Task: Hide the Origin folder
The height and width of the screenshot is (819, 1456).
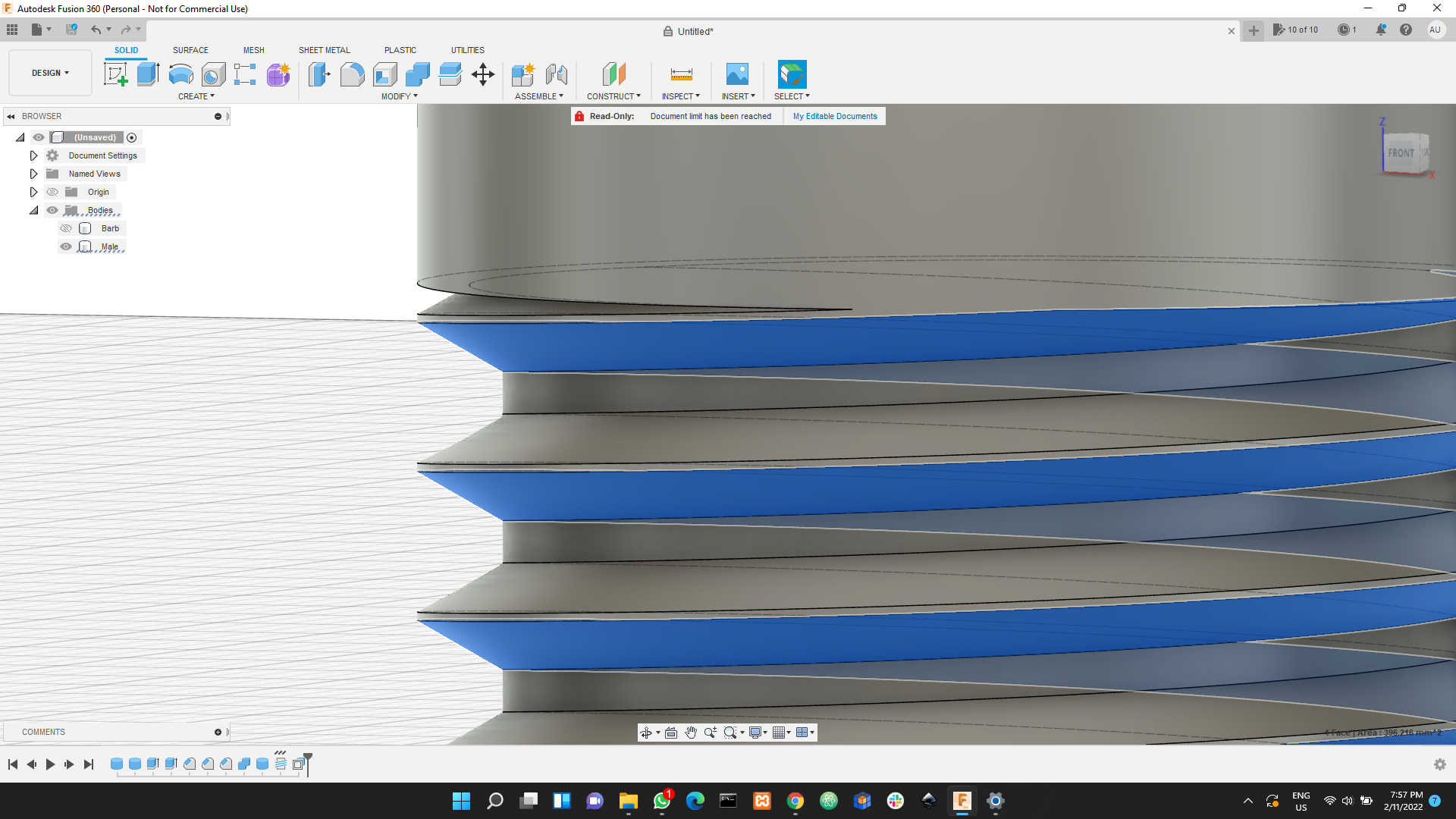Action: (52, 192)
